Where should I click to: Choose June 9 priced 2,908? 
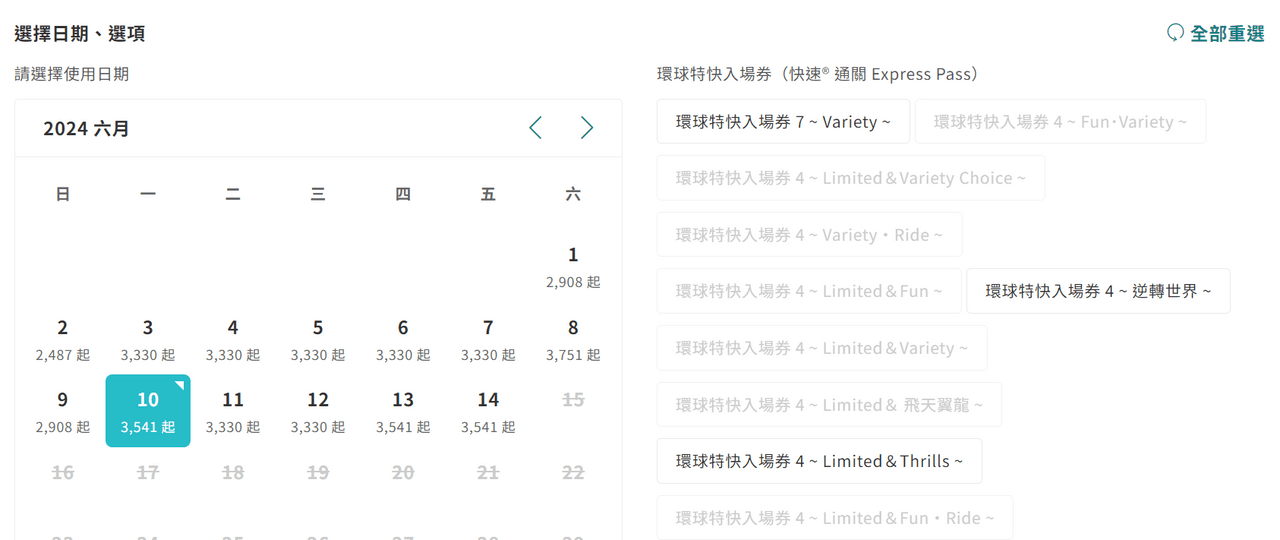pyautogui.click(x=63, y=411)
